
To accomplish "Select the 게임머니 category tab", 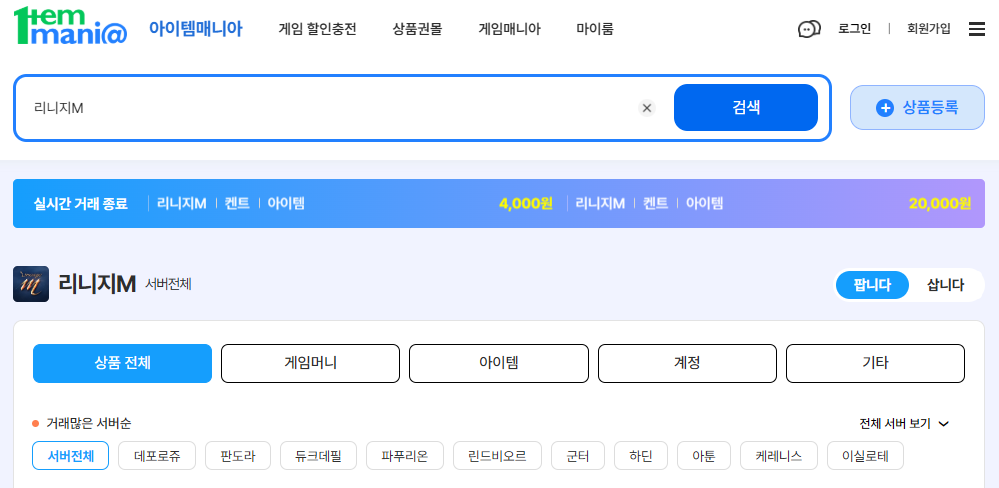I will point(310,363).
